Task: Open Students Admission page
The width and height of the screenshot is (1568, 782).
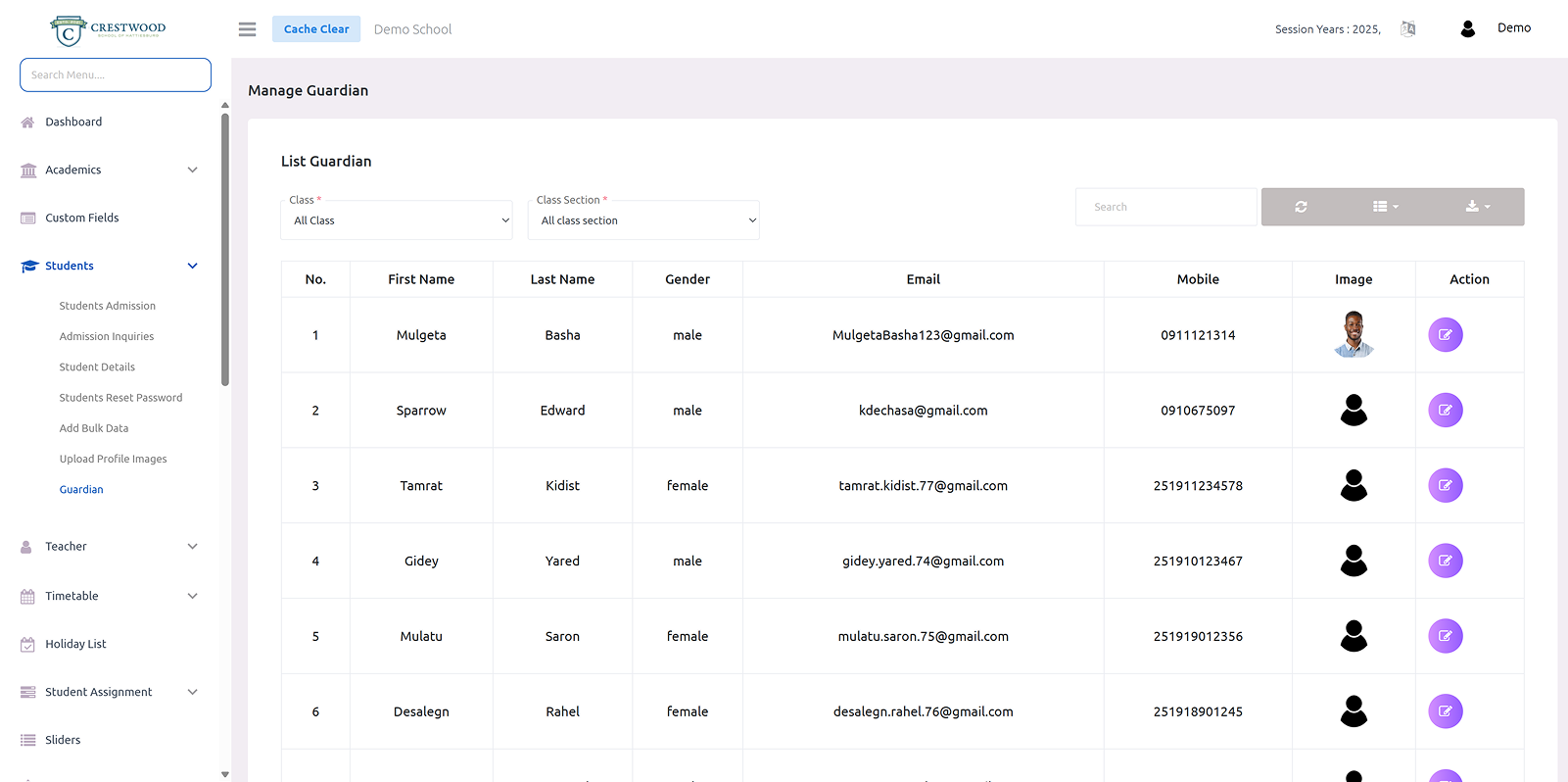Action: (x=107, y=306)
